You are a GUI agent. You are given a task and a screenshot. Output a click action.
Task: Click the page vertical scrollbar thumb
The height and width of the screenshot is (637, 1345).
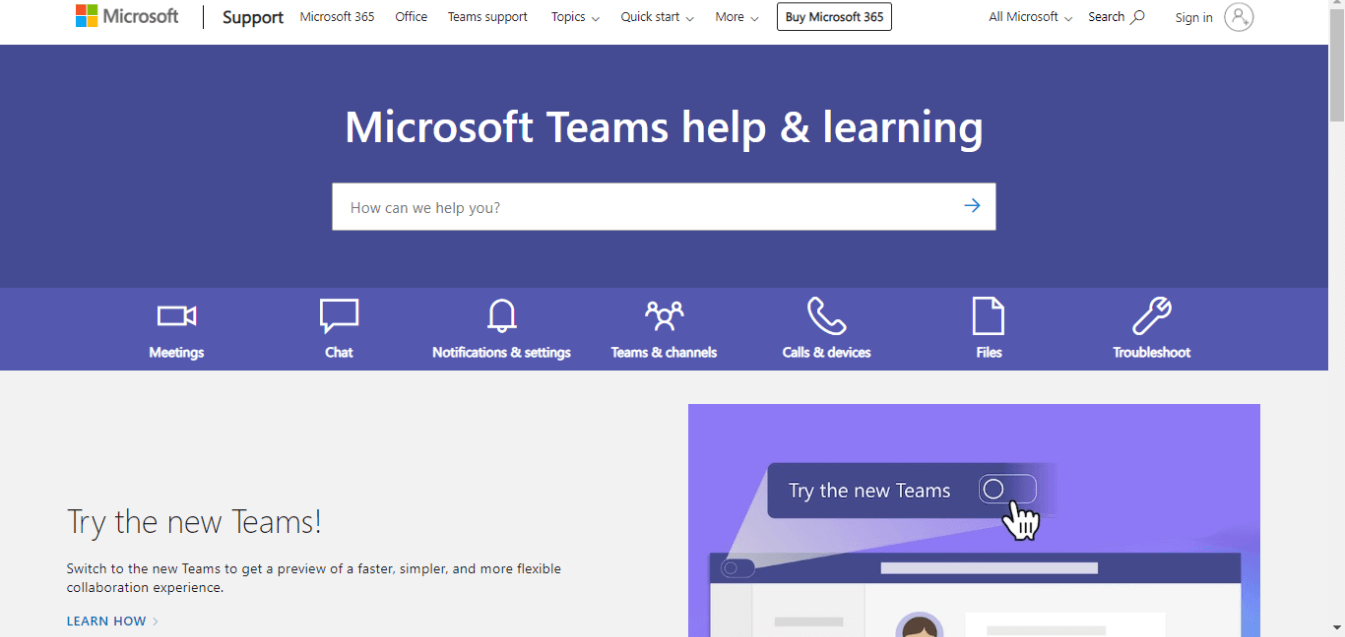pos(1337,67)
